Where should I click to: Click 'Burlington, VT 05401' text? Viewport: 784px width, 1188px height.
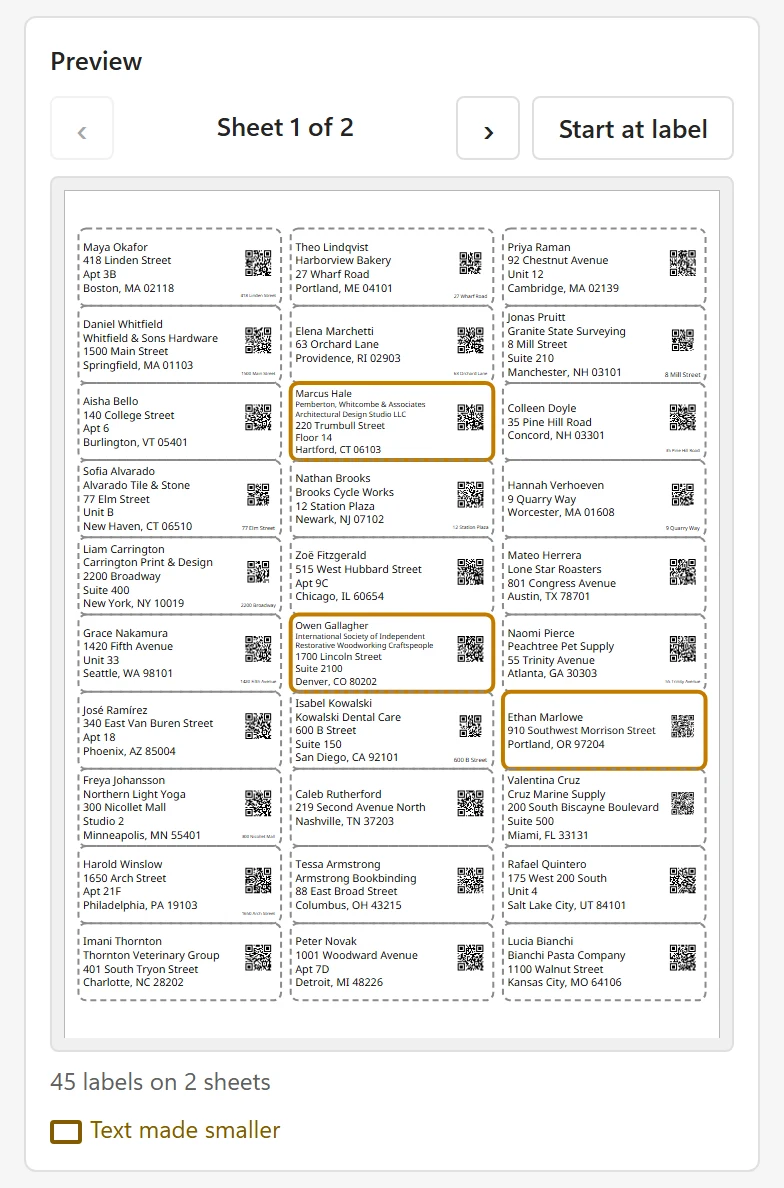coord(135,442)
